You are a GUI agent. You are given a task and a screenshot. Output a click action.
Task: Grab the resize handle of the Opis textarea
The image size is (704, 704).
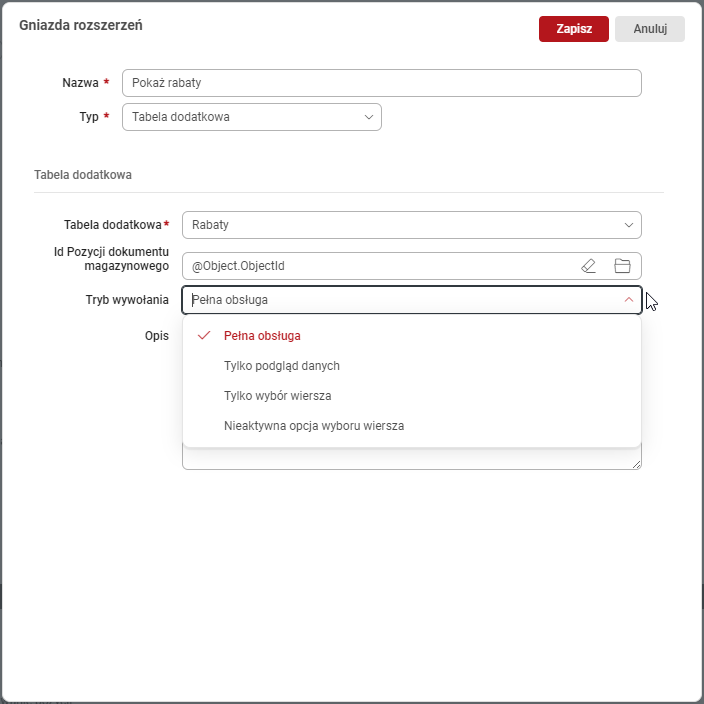(x=636, y=464)
